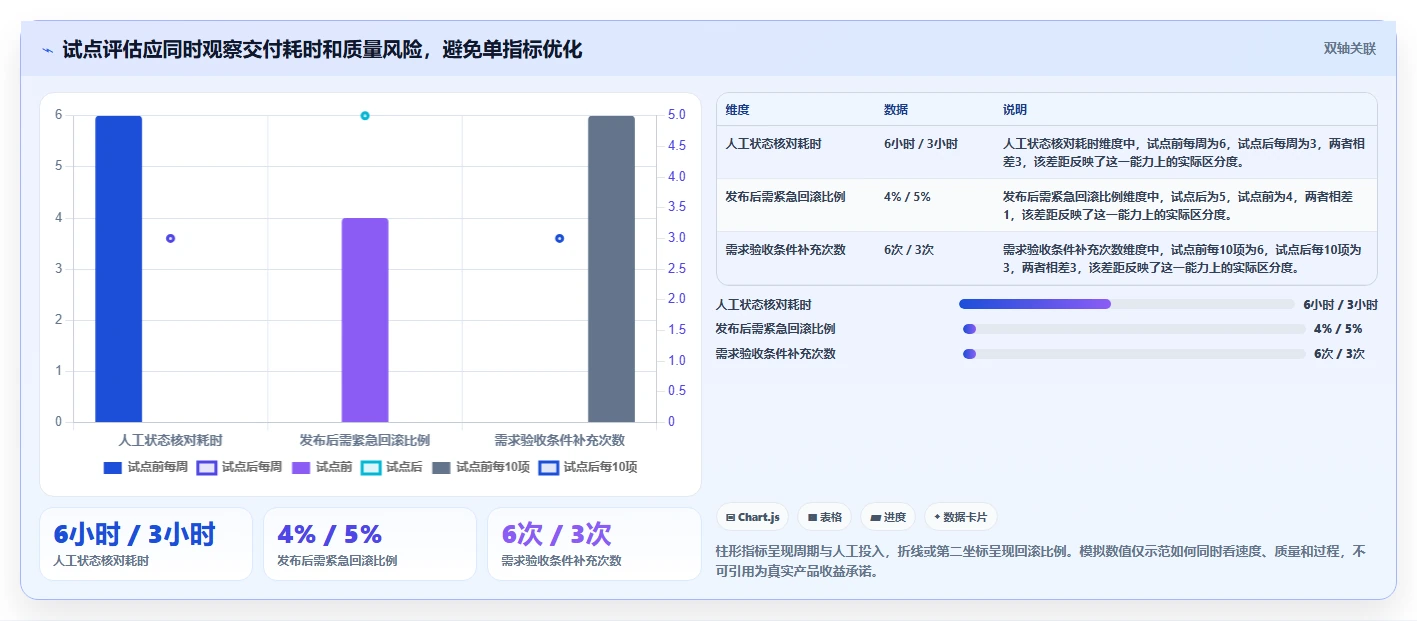Image resolution: width=1417 pixels, height=621 pixels.
Task: Toggle the cyan 试点后 legend item
Action: (392, 467)
